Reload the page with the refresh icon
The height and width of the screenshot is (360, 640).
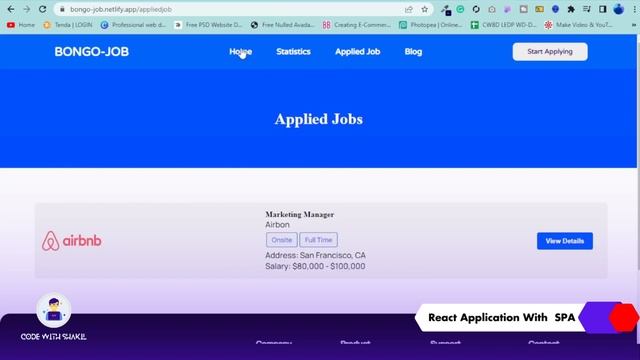tap(42, 9)
